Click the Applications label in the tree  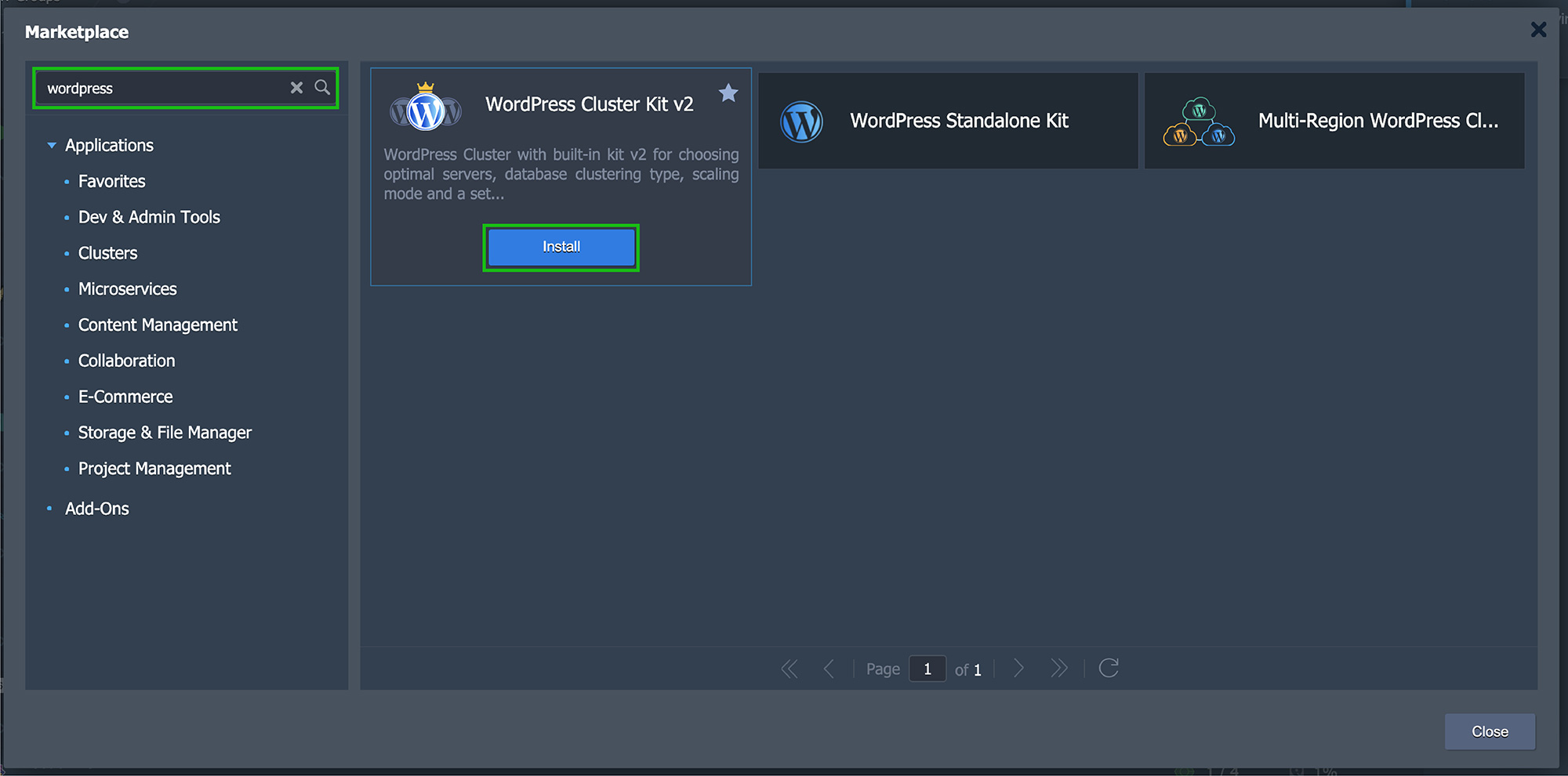tap(109, 145)
